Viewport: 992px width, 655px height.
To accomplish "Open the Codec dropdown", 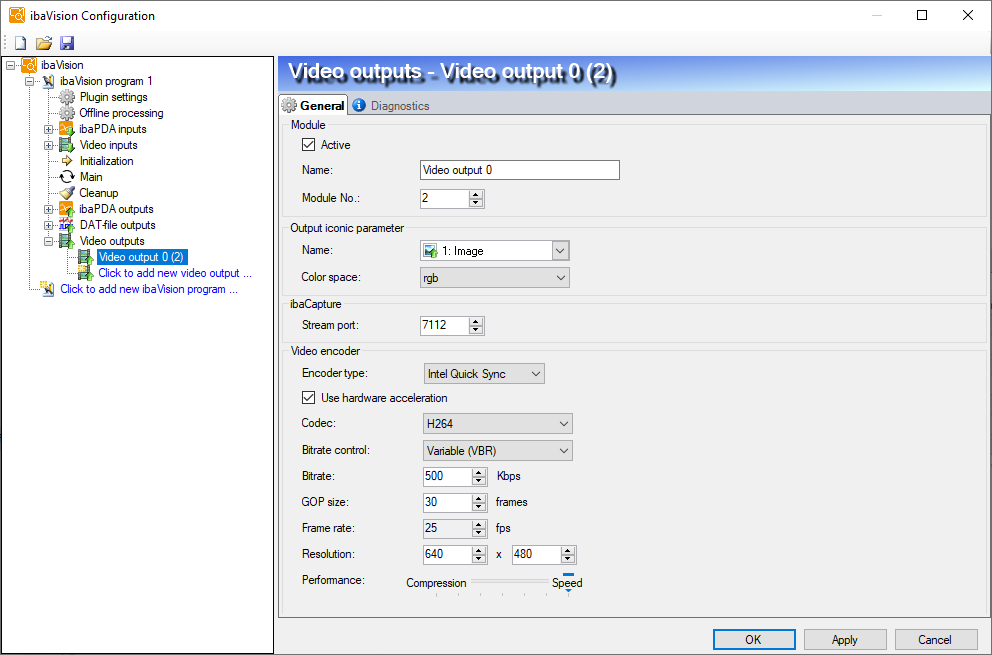I will [498, 423].
